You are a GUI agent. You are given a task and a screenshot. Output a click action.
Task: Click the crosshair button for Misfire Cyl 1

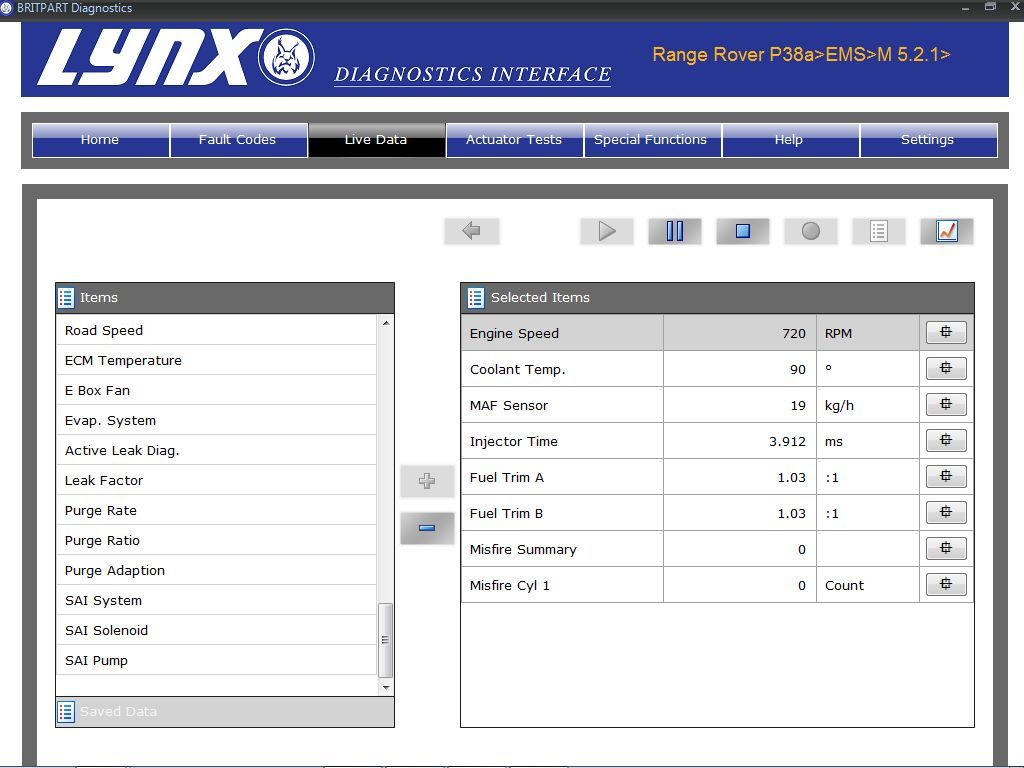tap(946, 584)
